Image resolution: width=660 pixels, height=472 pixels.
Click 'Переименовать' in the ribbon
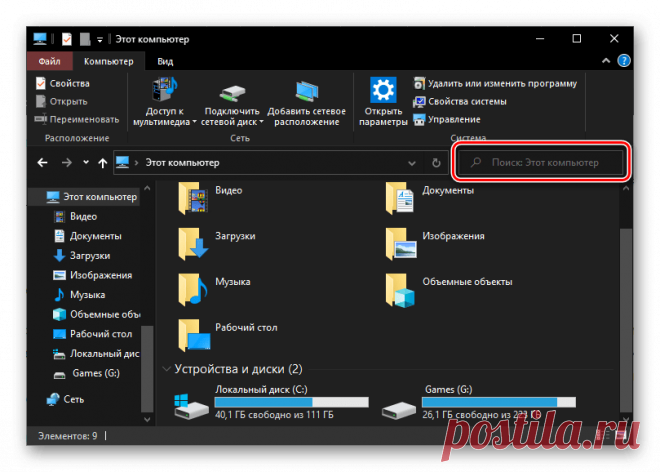77,120
